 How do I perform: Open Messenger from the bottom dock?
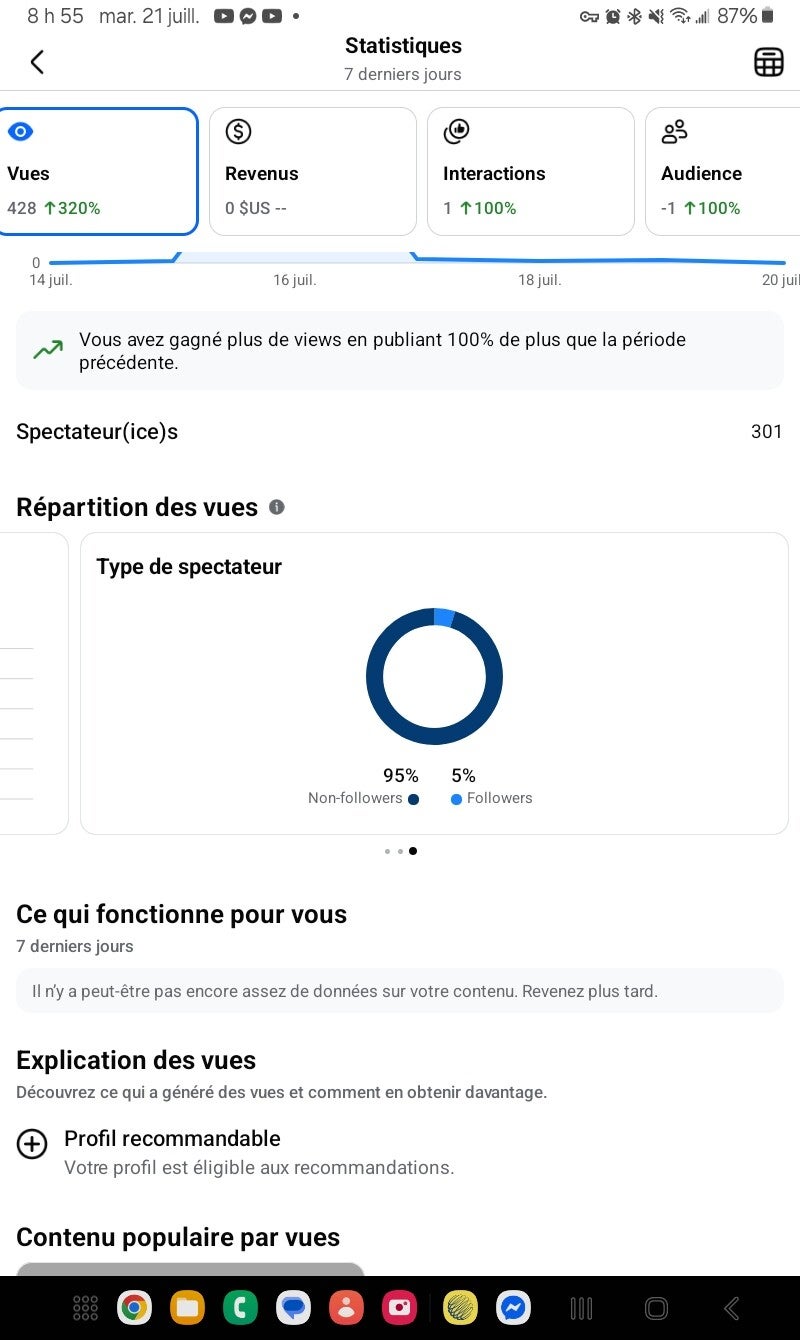point(513,1307)
